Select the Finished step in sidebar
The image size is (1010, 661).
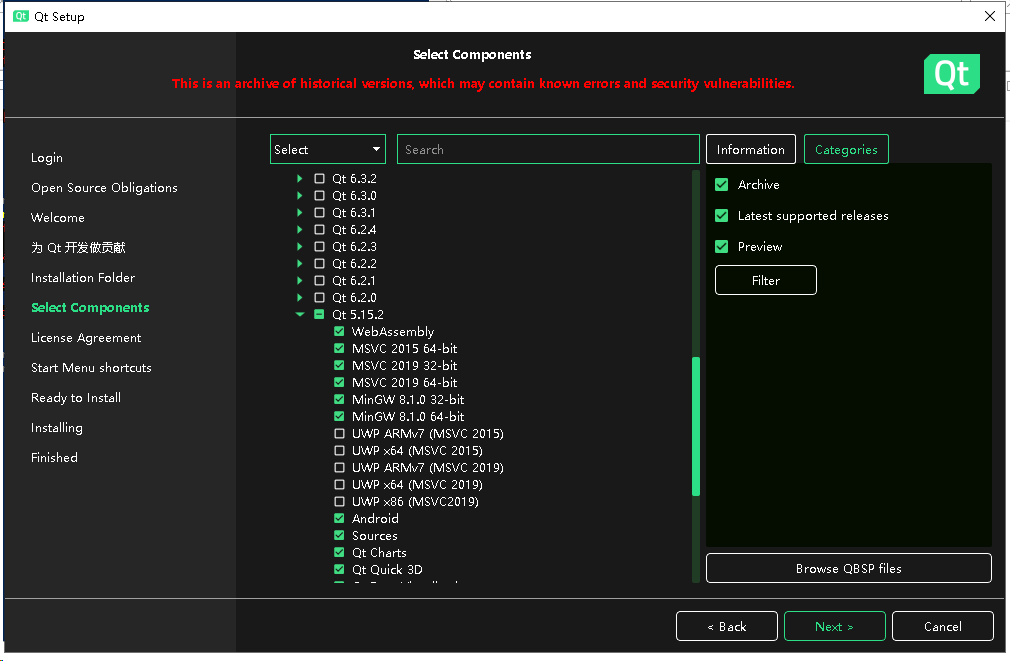[x=54, y=457]
